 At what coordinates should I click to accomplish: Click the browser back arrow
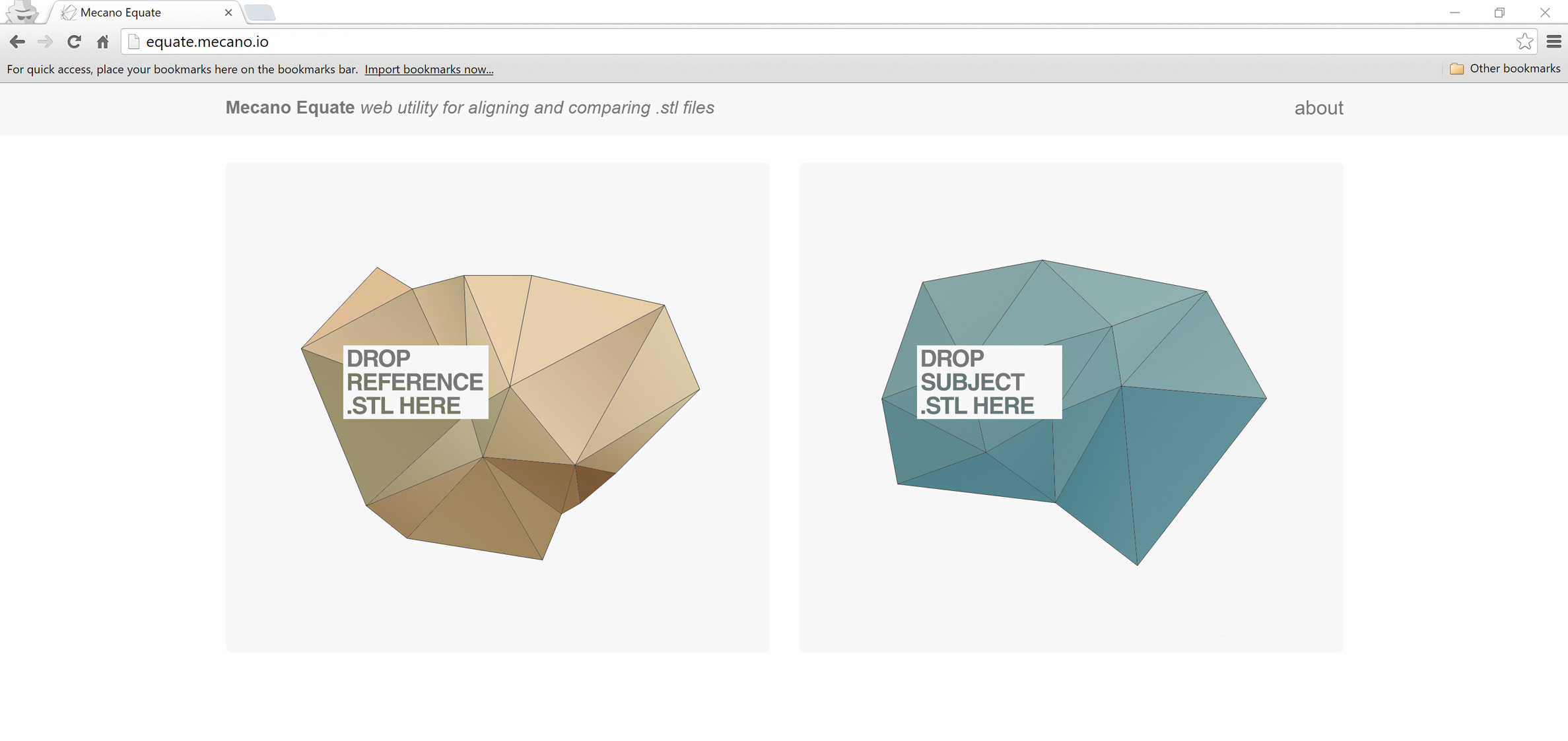coord(17,42)
